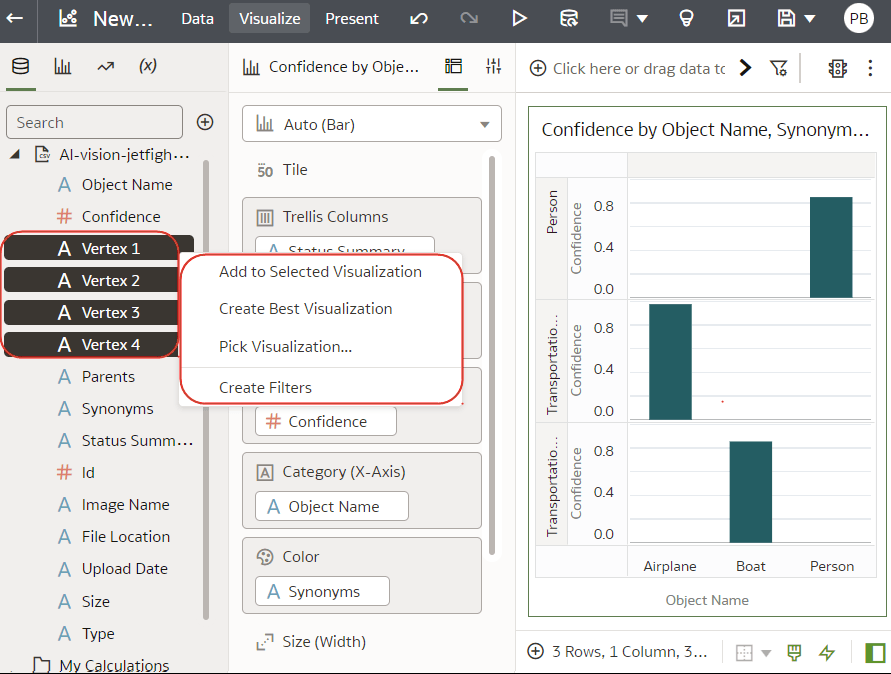The height and width of the screenshot is (674, 891).
Task: Collapse the AI-vision-jetfigh dataset tree
Action: (x=16, y=154)
